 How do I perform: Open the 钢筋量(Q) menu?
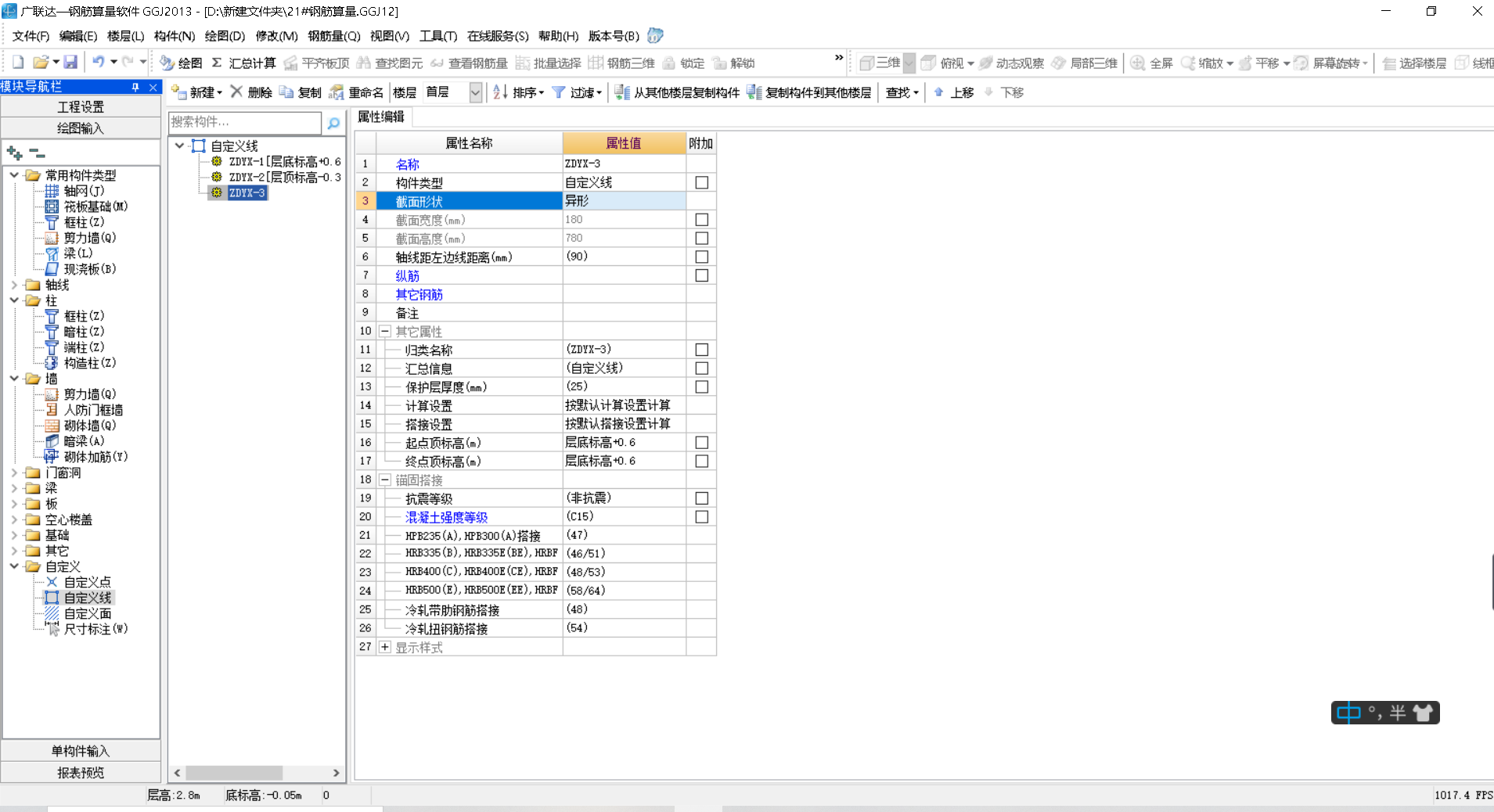[x=334, y=36]
